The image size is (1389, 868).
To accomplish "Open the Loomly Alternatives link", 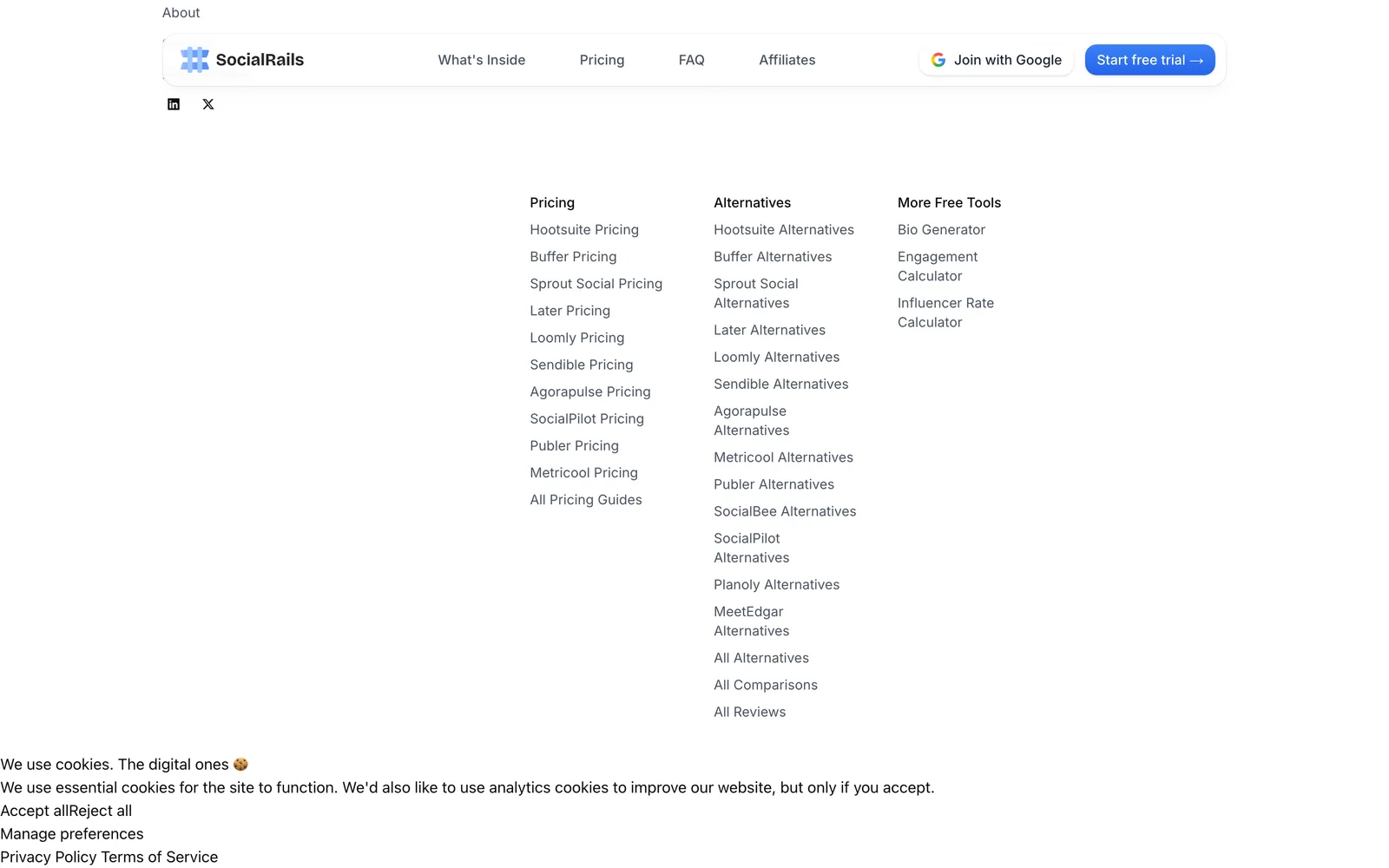I will tap(777, 357).
